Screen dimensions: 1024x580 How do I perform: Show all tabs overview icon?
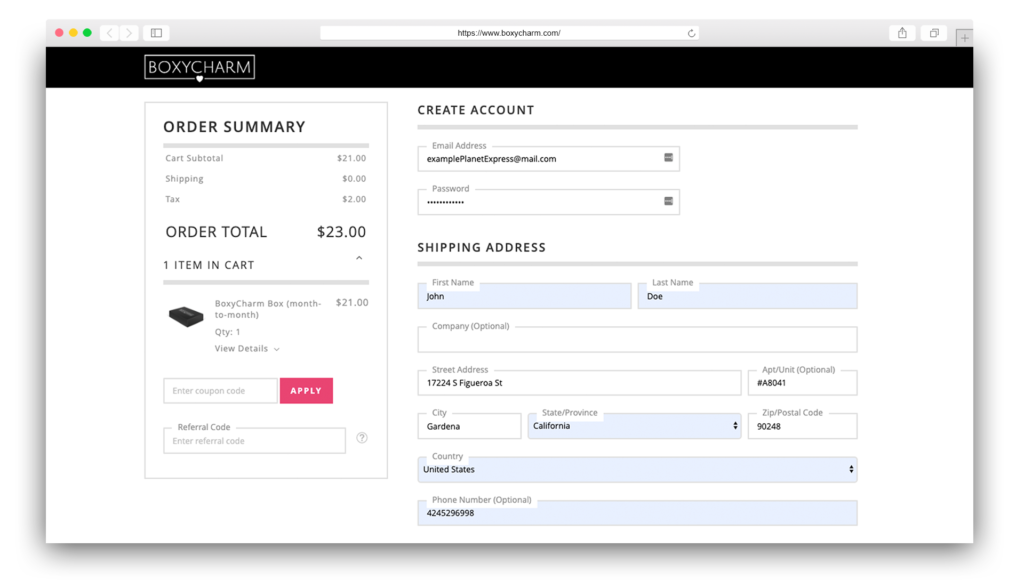pos(934,33)
